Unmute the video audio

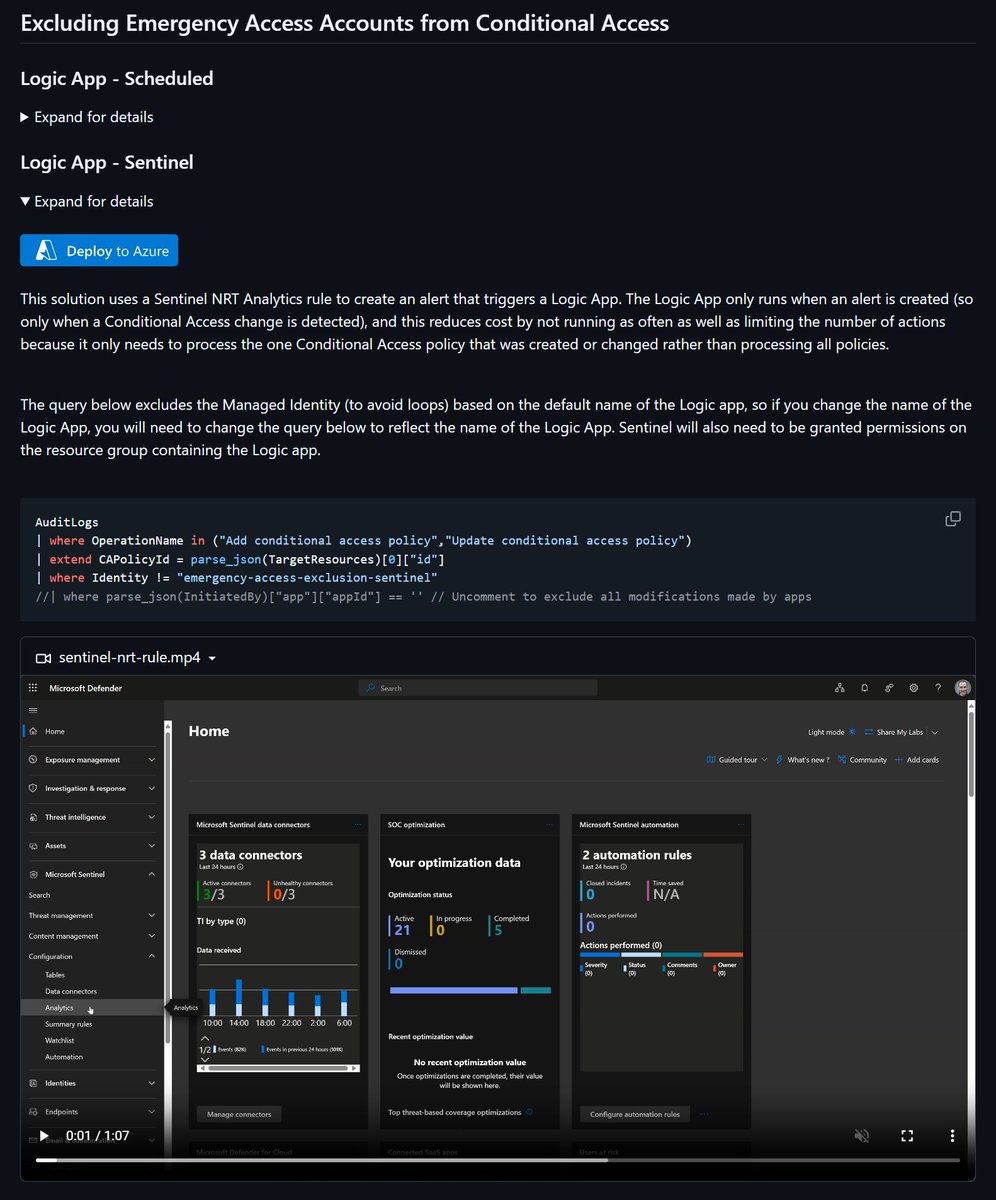point(861,1136)
